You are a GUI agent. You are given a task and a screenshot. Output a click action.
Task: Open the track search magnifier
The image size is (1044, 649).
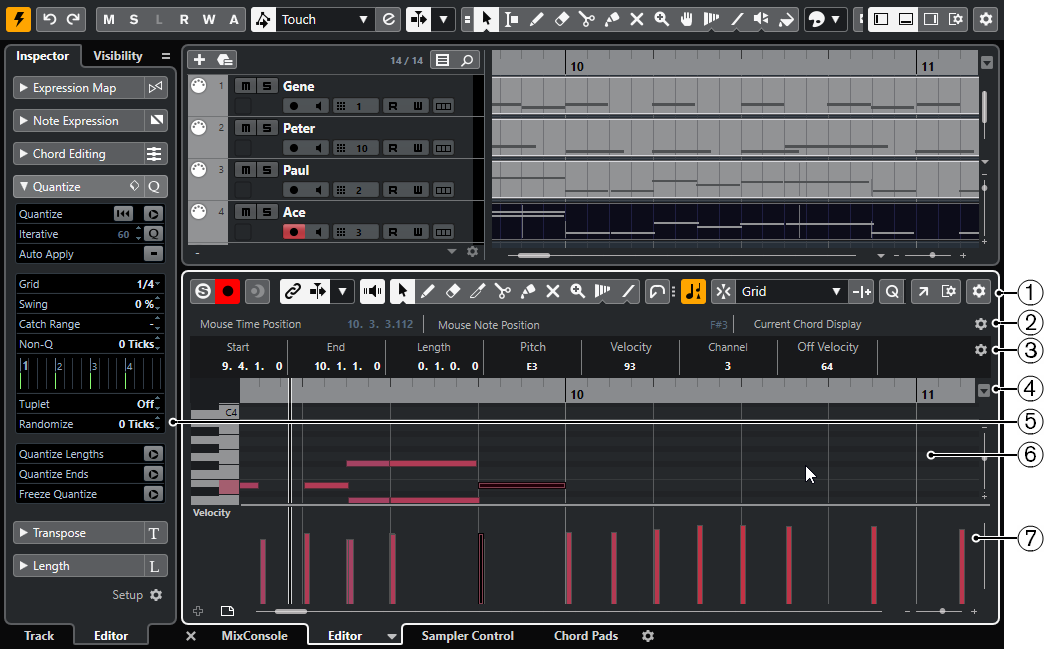point(467,60)
